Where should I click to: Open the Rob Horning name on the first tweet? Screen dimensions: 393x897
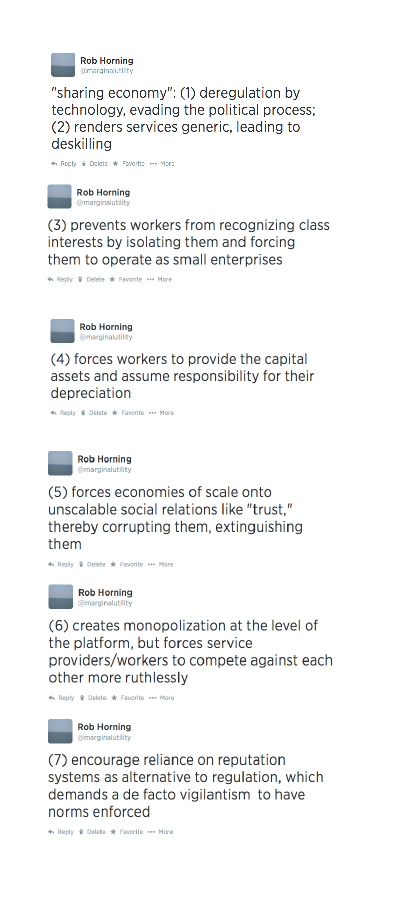click(107, 61)
